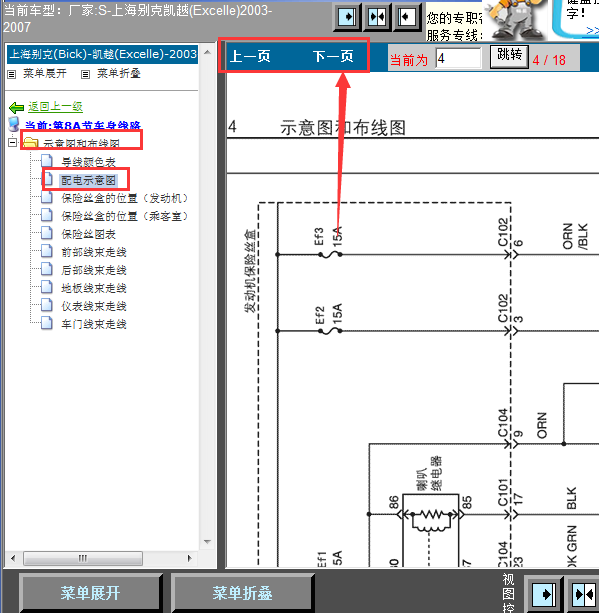The width and height of the screenshot is (599, 613).
Task: Click 返回上一级 link
Action: point(56,107)
